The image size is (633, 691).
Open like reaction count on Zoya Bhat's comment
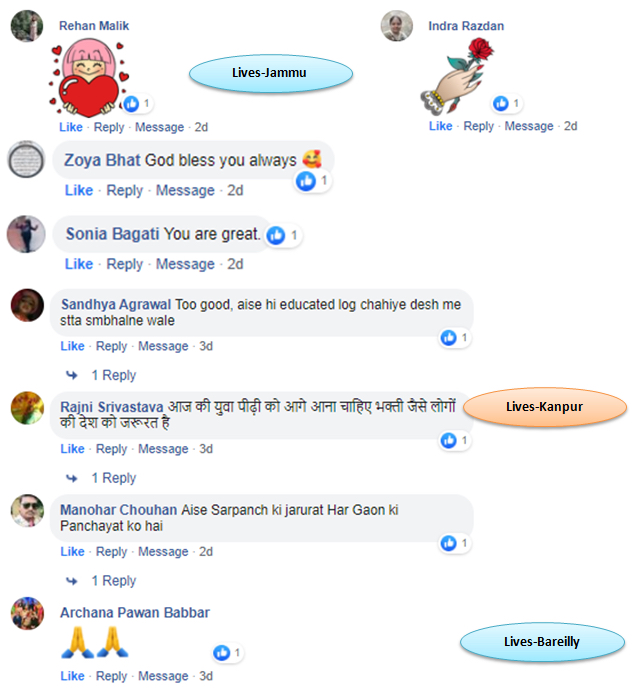313,181
